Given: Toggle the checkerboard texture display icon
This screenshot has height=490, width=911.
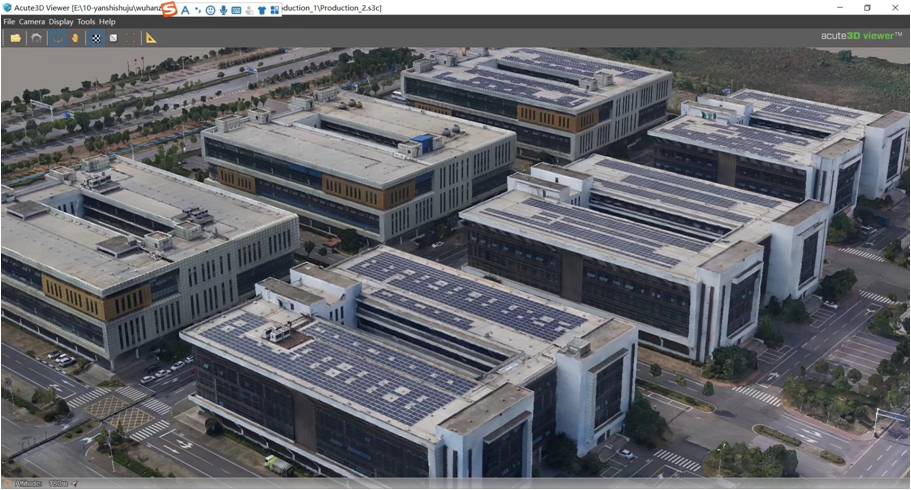Looking at the screenshot, I should click(x=96, y=38).
